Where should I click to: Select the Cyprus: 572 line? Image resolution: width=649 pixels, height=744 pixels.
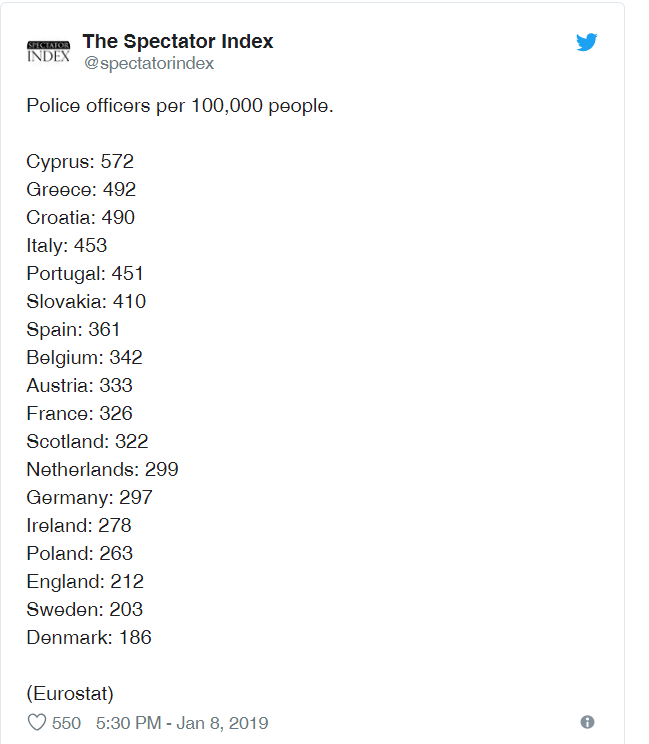click(80, 161)
